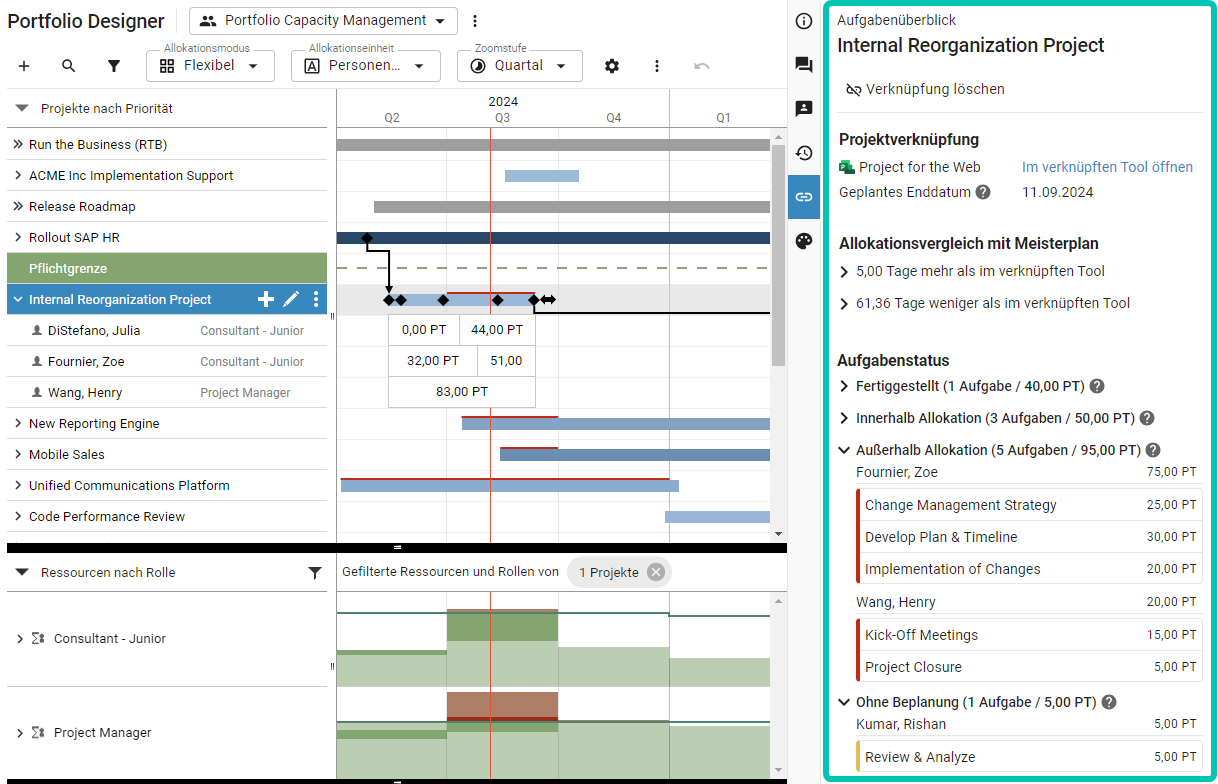Expand Consultant - Junior resource role
This screenshot has height=784, width=1218.
point(20,638)
